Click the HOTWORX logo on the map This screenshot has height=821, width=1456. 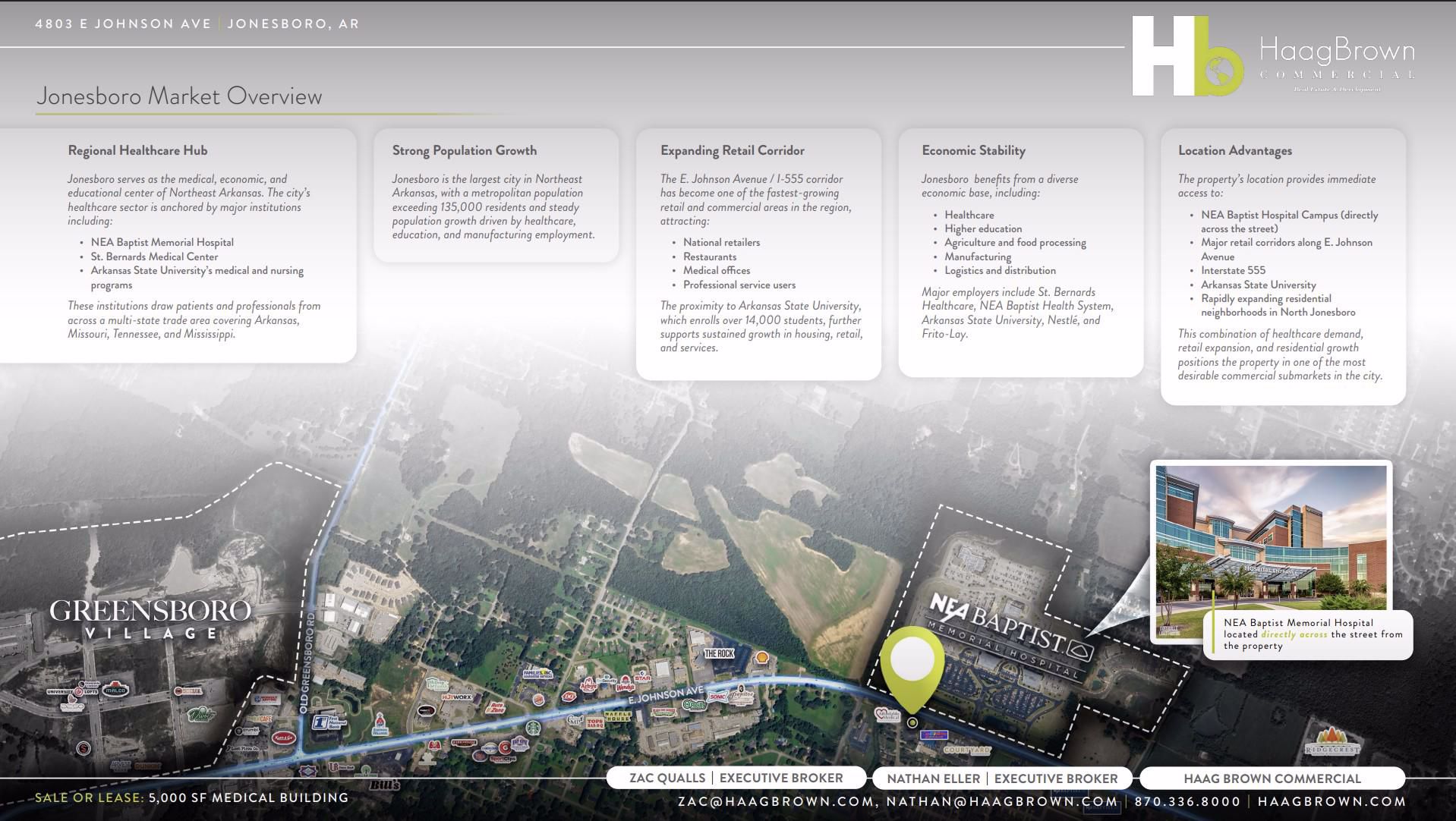pyautogui.click(x=457, y=697)
